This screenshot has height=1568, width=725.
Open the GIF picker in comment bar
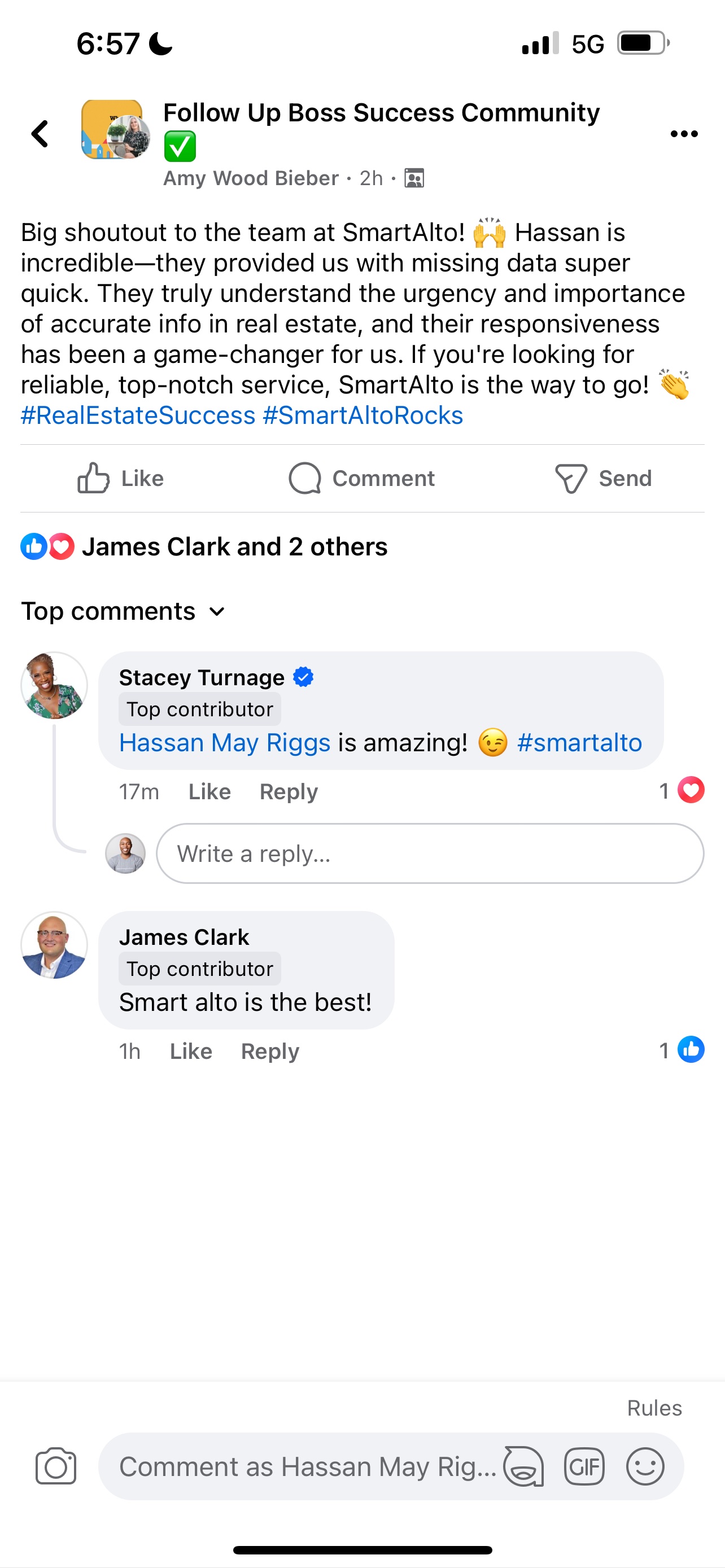(584, 1466)
